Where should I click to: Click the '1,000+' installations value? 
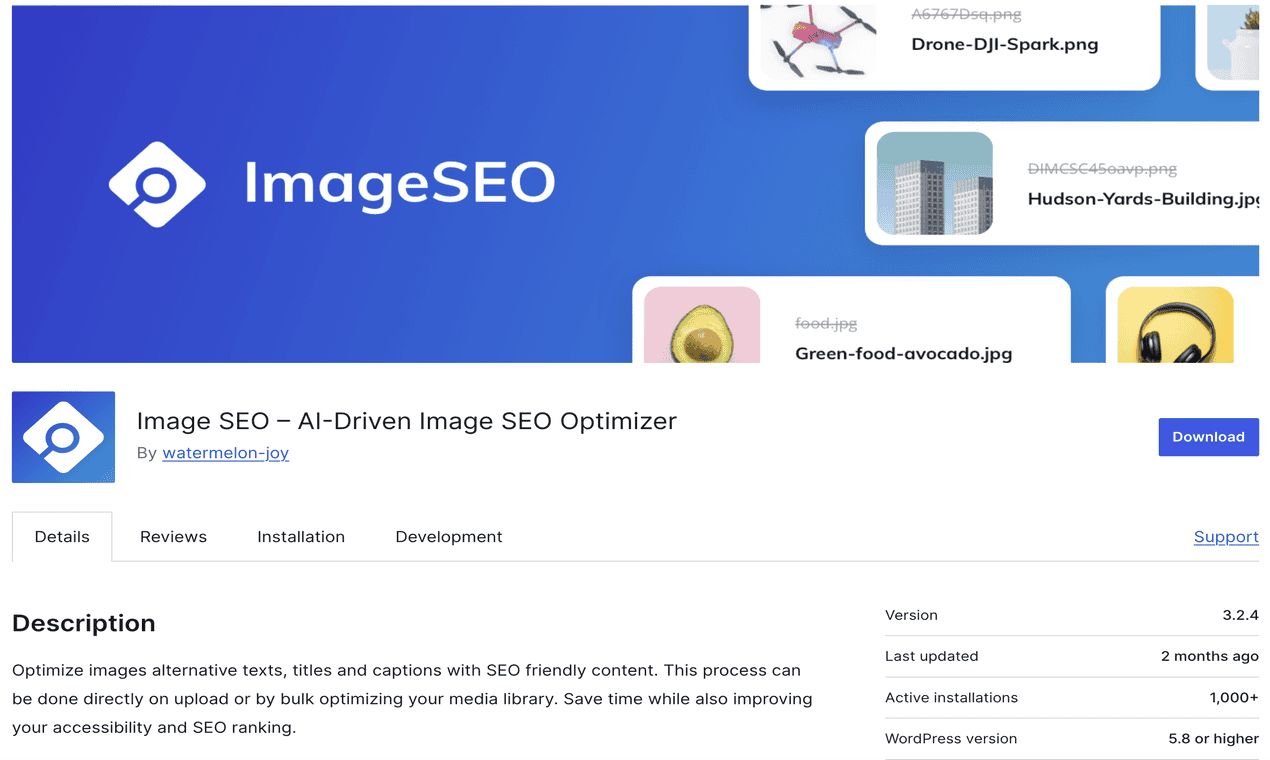pos(1234,697)
